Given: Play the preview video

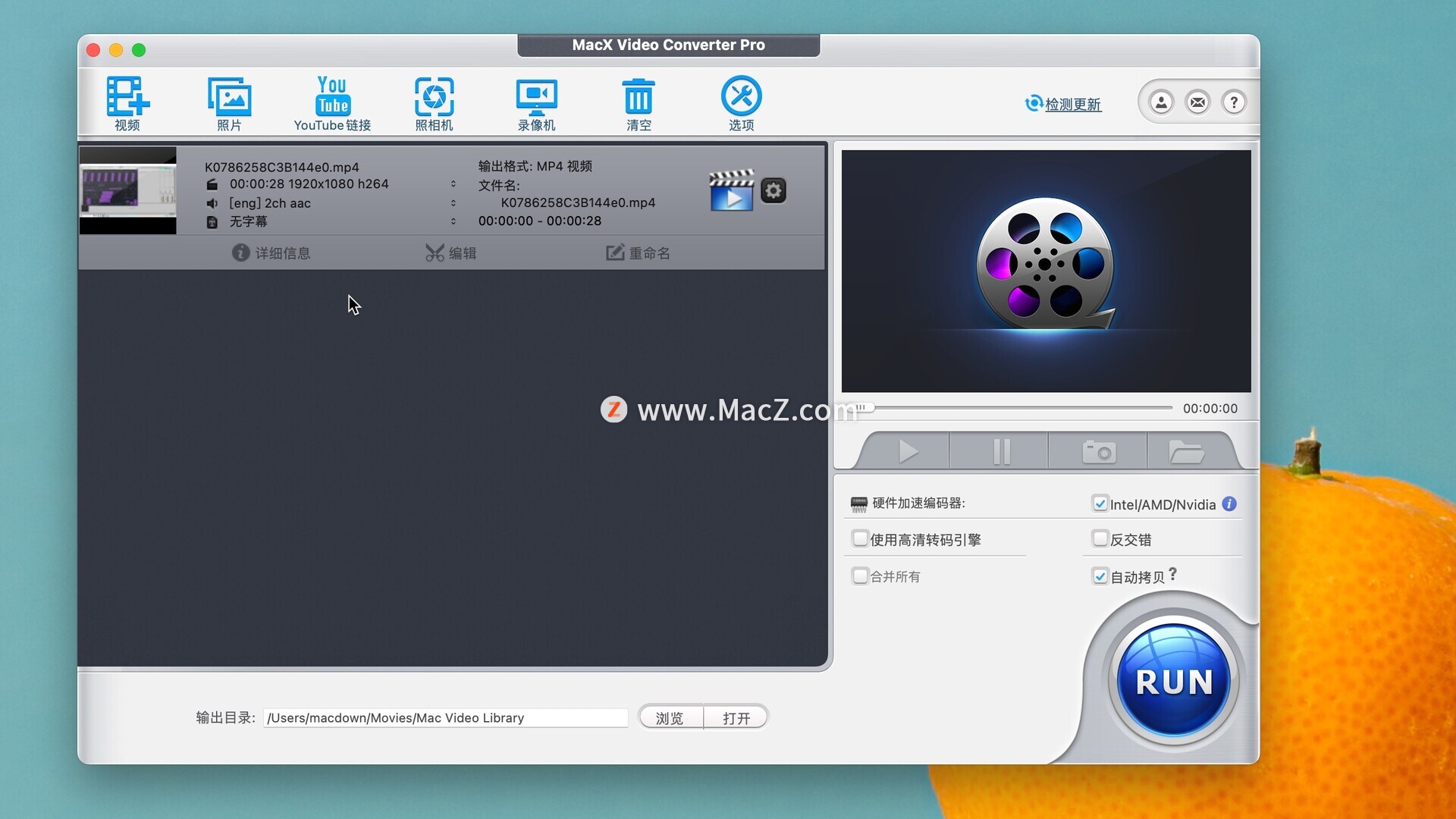Looking at the screenshot, I should click(x=907, y=452).
